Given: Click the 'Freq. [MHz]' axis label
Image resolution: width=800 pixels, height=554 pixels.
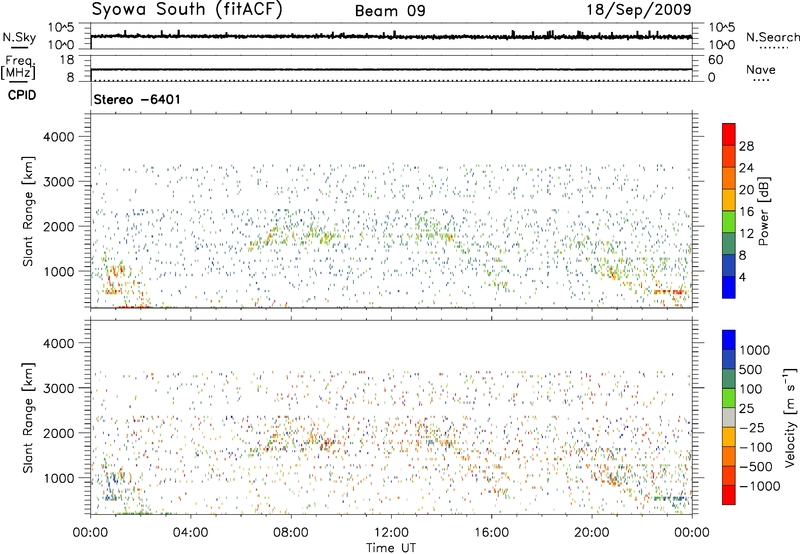Looking at the screenshot, I should [x=18, y=68].
